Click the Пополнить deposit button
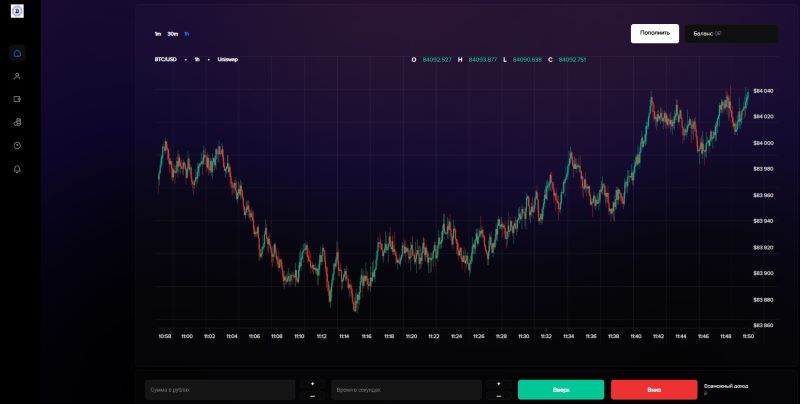Screen dimensions: 800x404 654,33
